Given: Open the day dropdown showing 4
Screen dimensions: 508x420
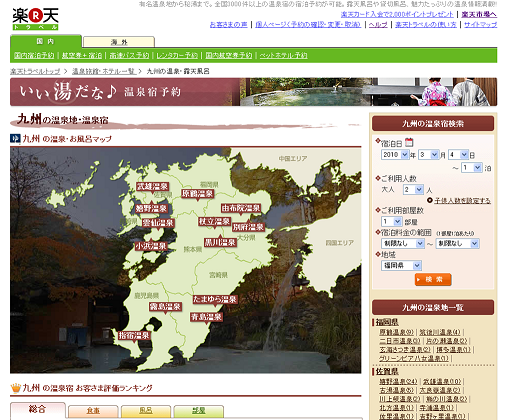Looking at the screenshot, I should coord(458,155).
